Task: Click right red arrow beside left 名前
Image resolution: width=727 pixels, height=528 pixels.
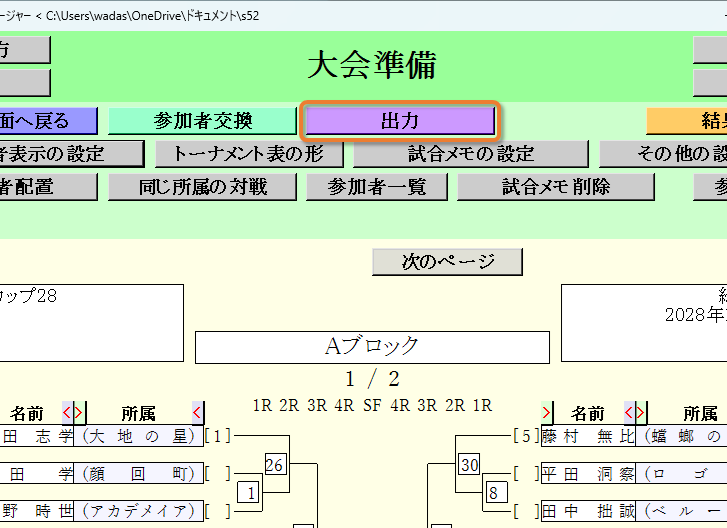Action: click(79, 412)
